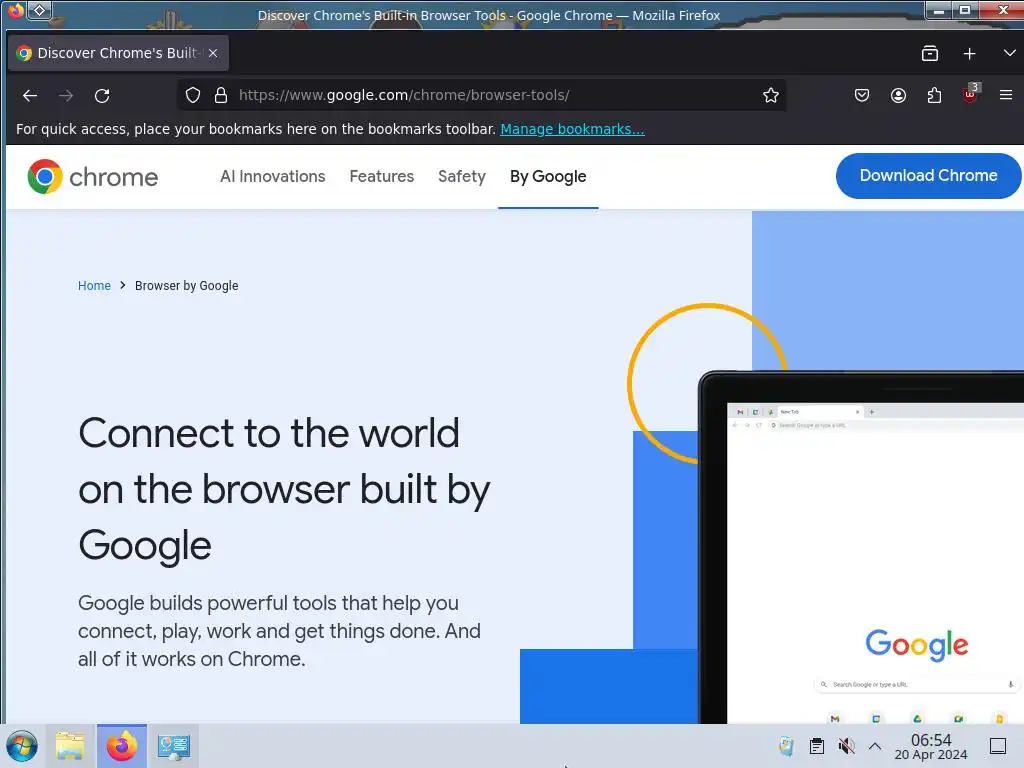1024x768 pixels.
Task: Expand hidden tray icons chevron
Action: tap(874, 746)
